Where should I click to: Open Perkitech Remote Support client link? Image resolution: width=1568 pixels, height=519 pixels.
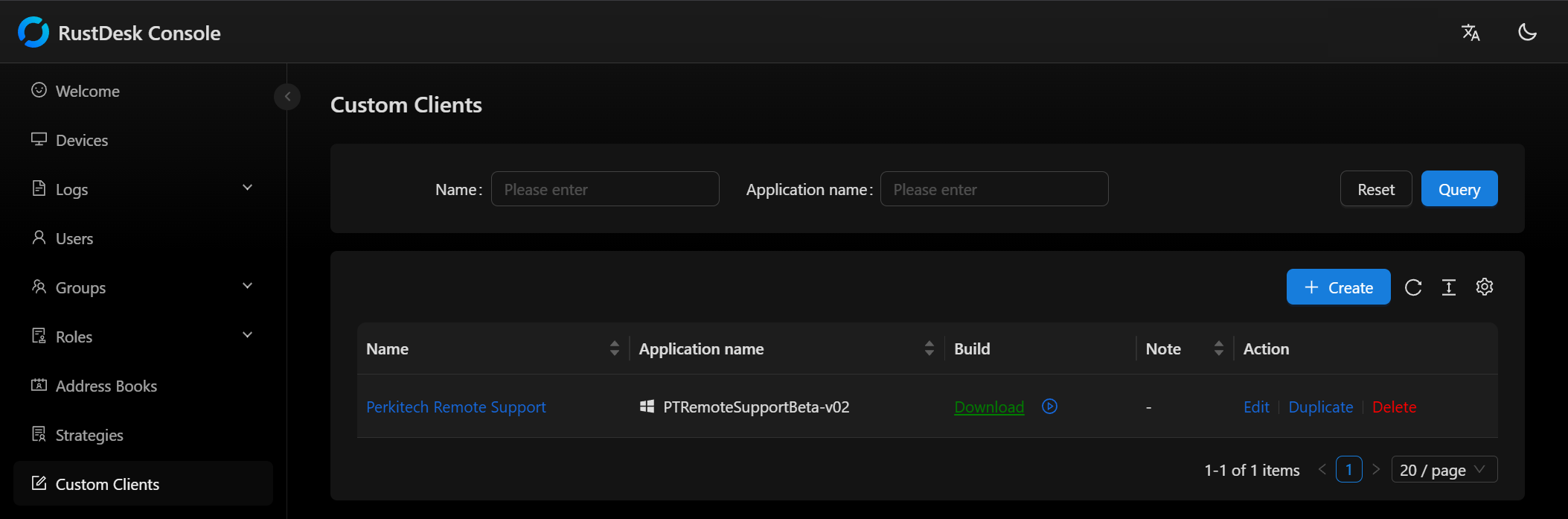pos(456,407)
